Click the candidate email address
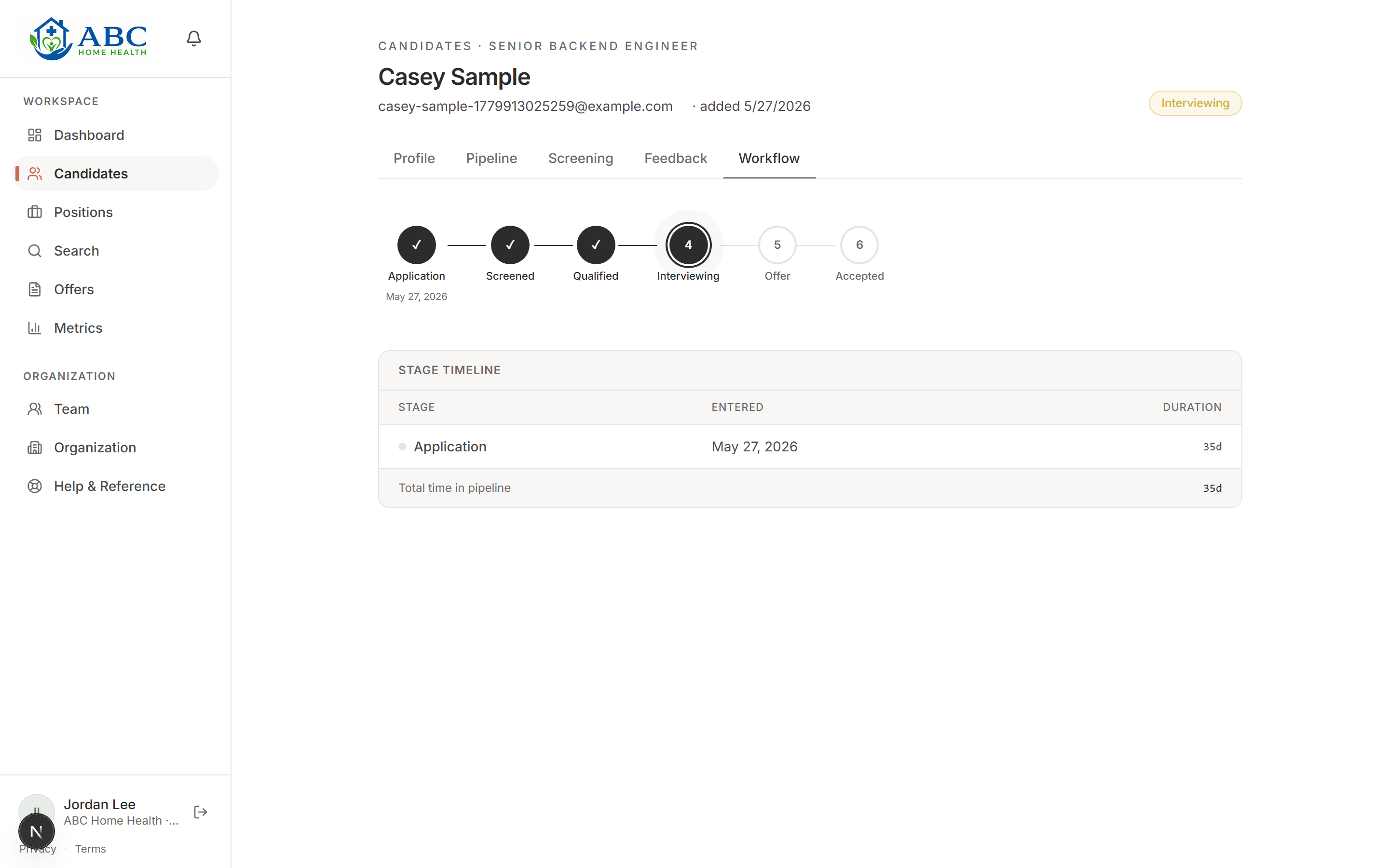1389x868 pixels. (525, 106)
